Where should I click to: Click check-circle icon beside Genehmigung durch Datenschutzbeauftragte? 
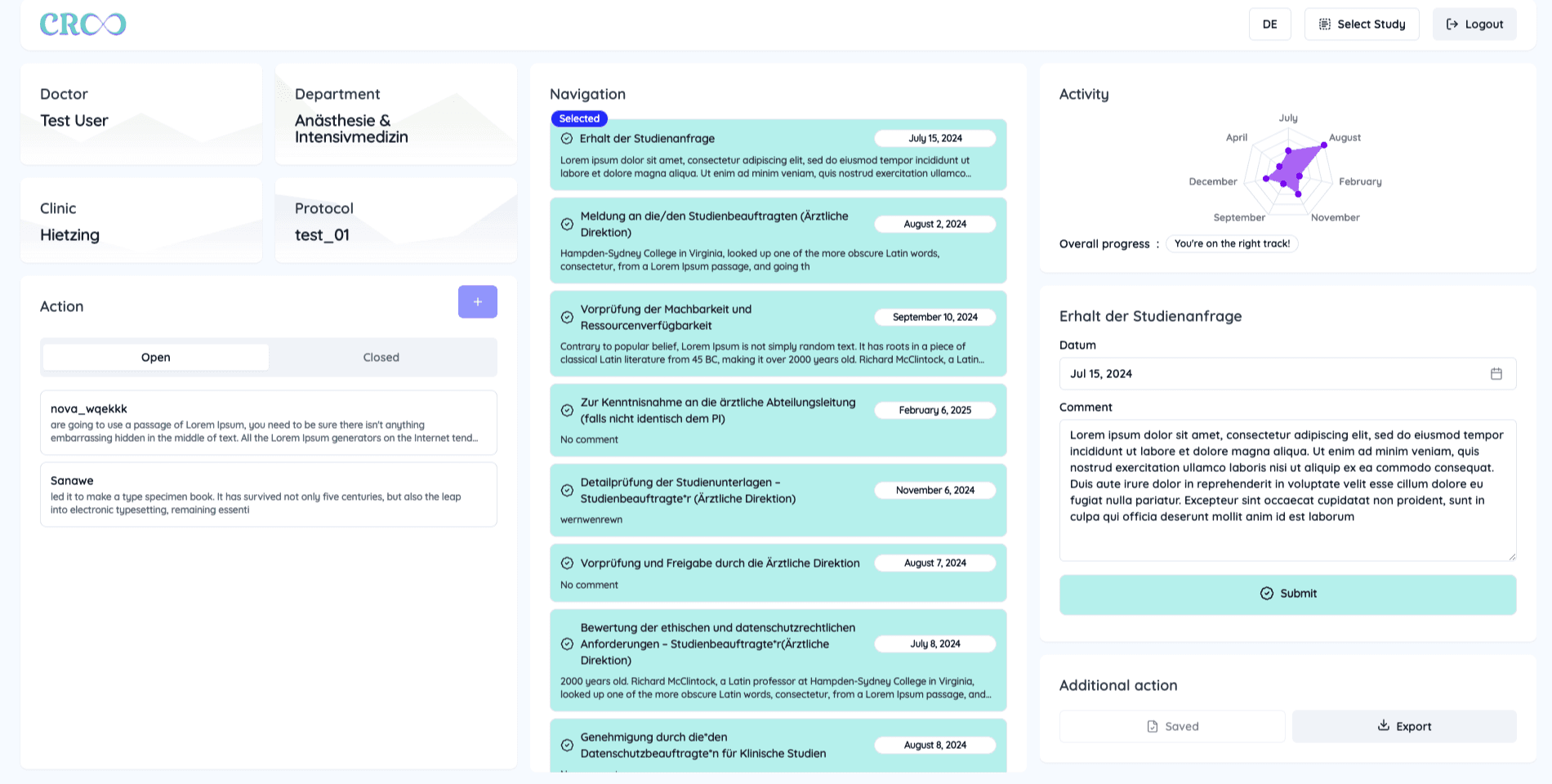(x=567, y=746)
